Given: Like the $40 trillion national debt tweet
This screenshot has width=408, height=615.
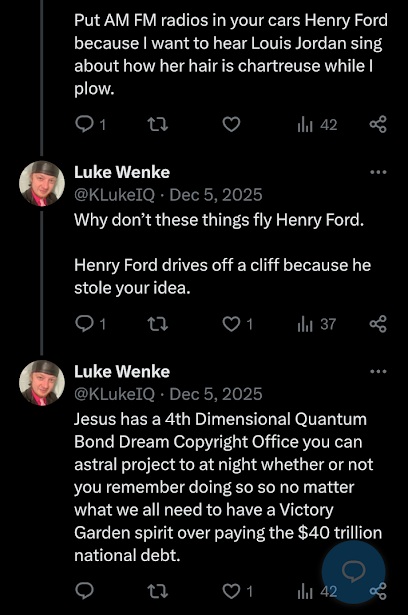Looking at the screenshot, I should click(237, 591).
